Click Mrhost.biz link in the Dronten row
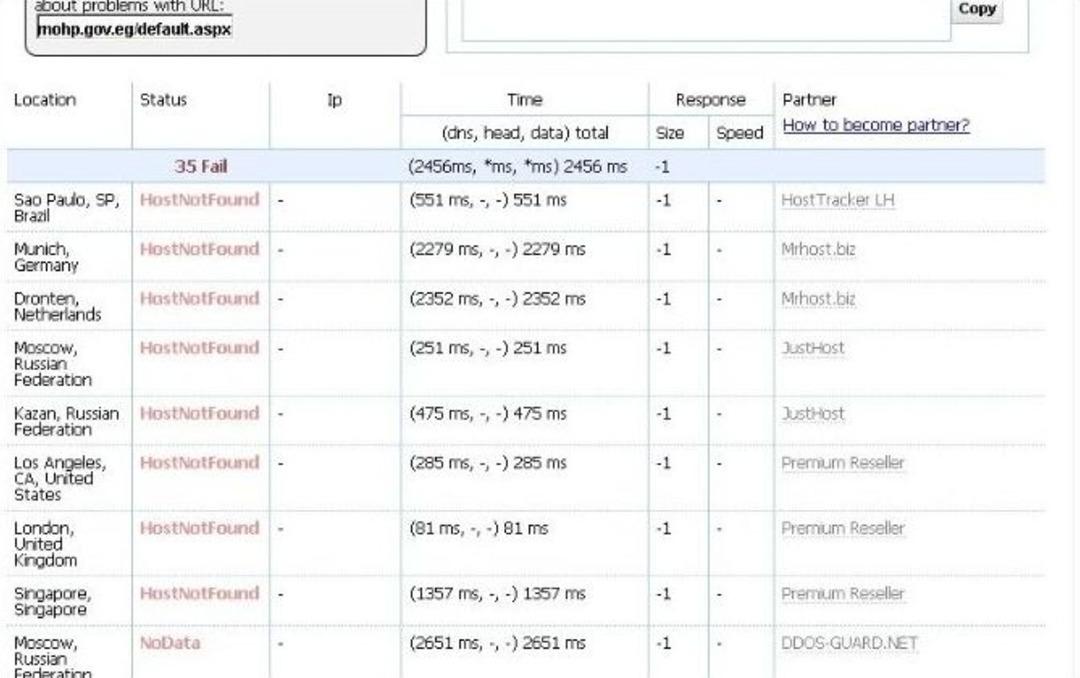The image size is (1080, 678). pyautogui.click(x=818, y=299)
